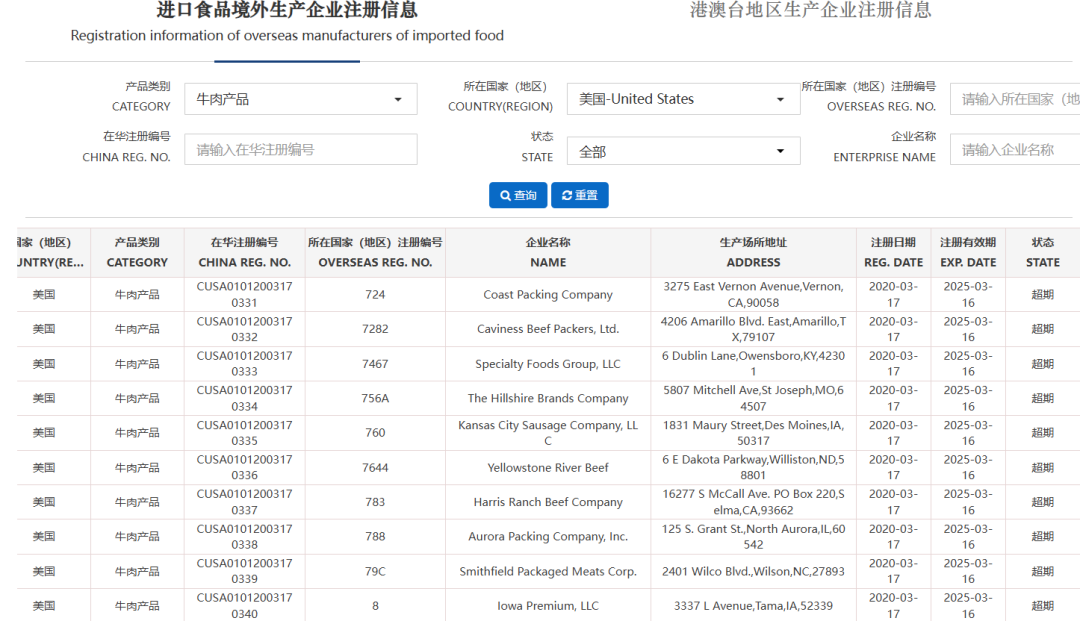Click overseas reg number 7282
The width and height of the screenshot is (1080, 621).
click(375, 329)
